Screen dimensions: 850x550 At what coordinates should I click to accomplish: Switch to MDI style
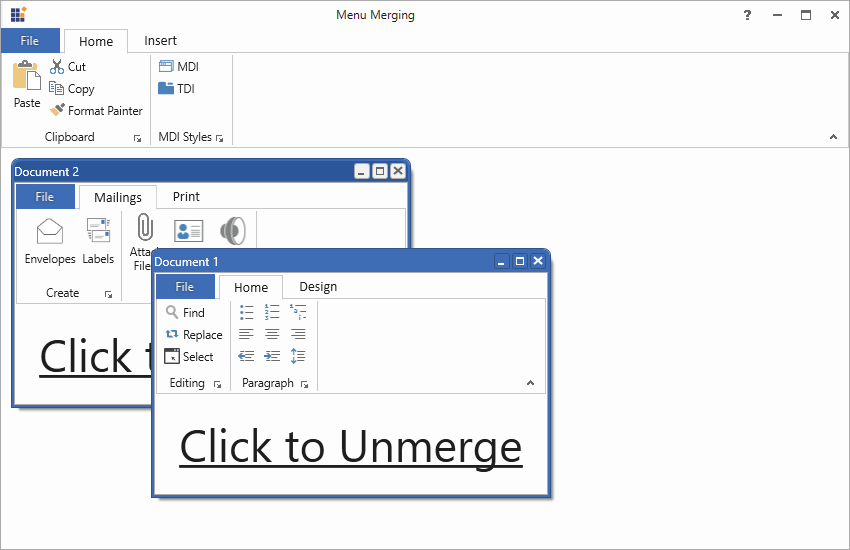(x=178, y=67)
